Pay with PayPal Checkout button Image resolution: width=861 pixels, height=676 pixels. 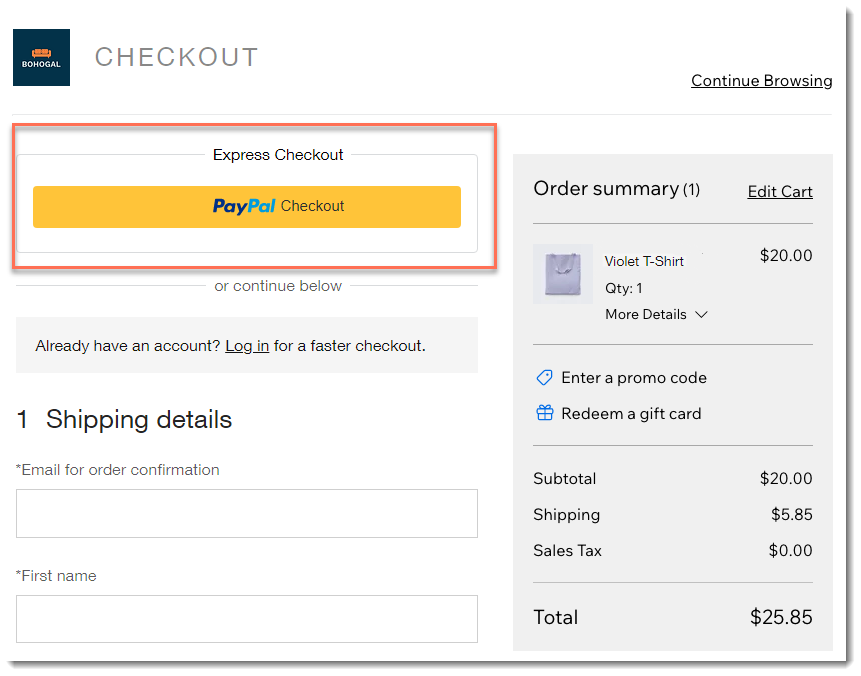(247, 207)
